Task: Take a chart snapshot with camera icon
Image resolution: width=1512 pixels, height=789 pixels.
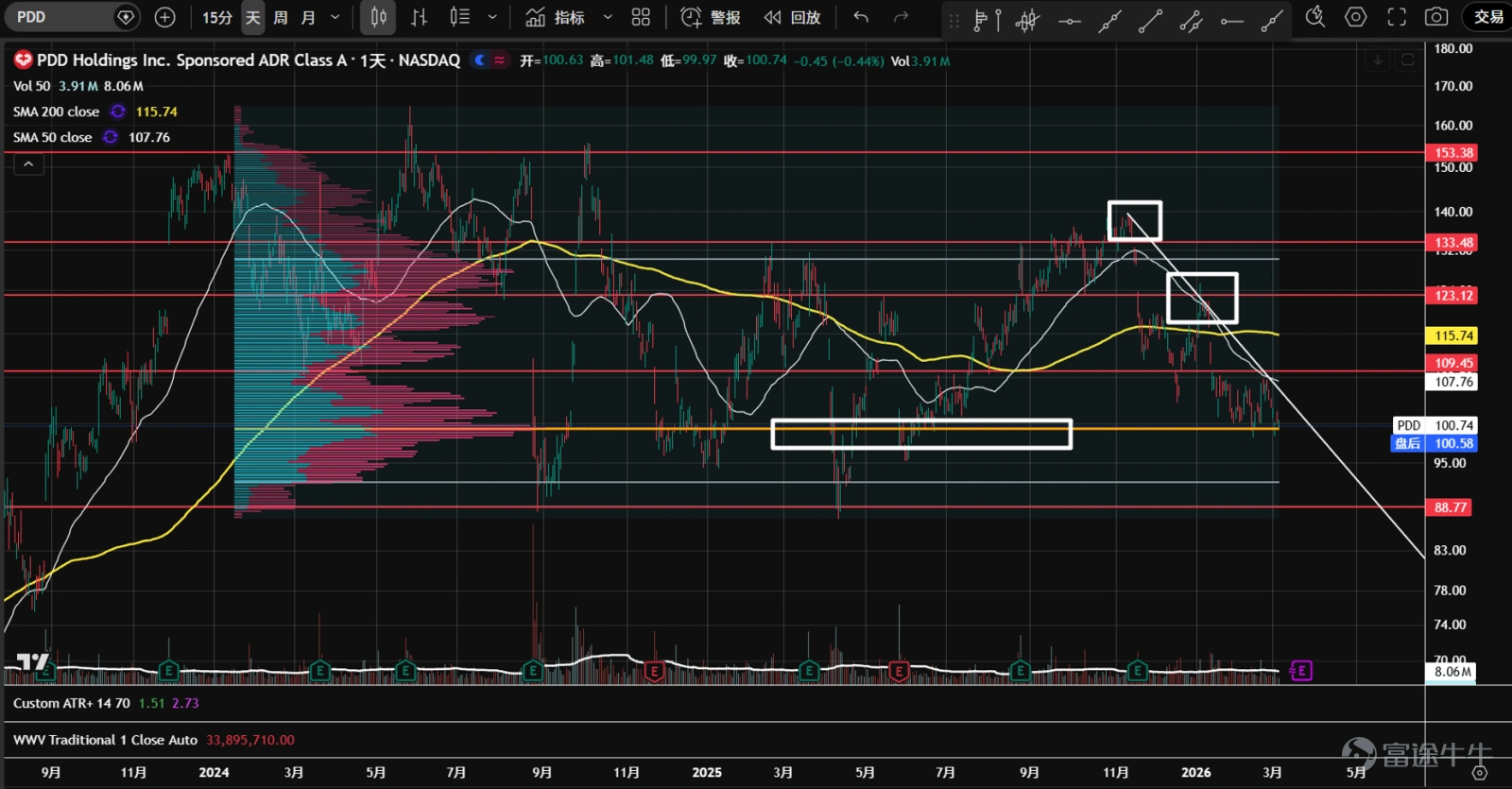Action: 1436,17
